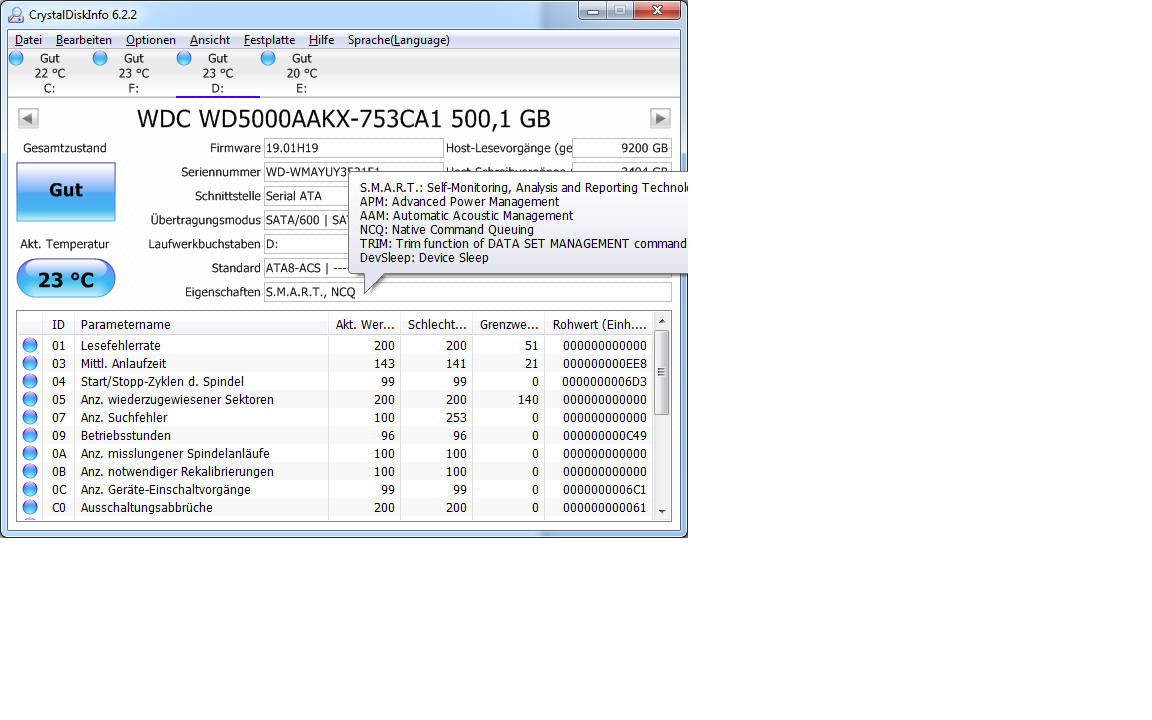1152x720 pixels.
Task: Select the Anz. Suchfehler row name
Action: [x=124, y=417]
